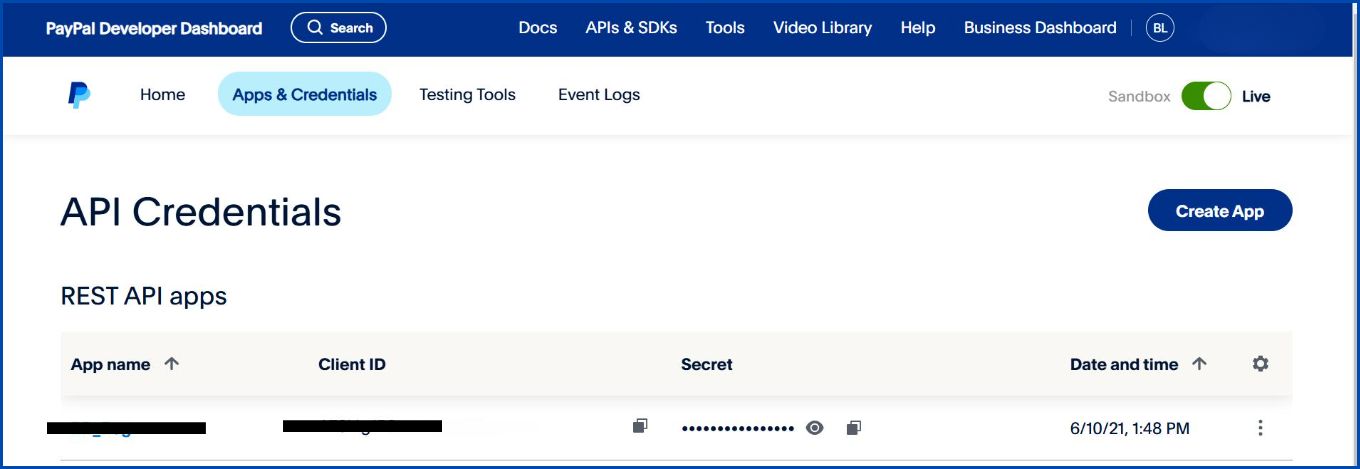This screenshot has width=1360, height=469.
Task: Click the PayPal logo icon
Action: pyautogui.click(x=79, y=95)
